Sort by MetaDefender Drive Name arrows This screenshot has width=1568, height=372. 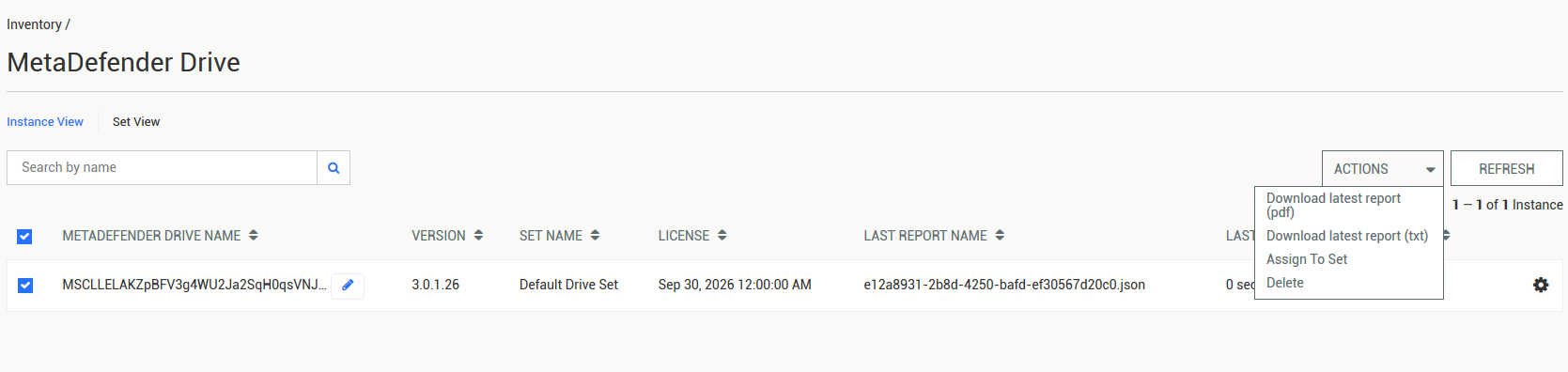[x=254, y=236]
